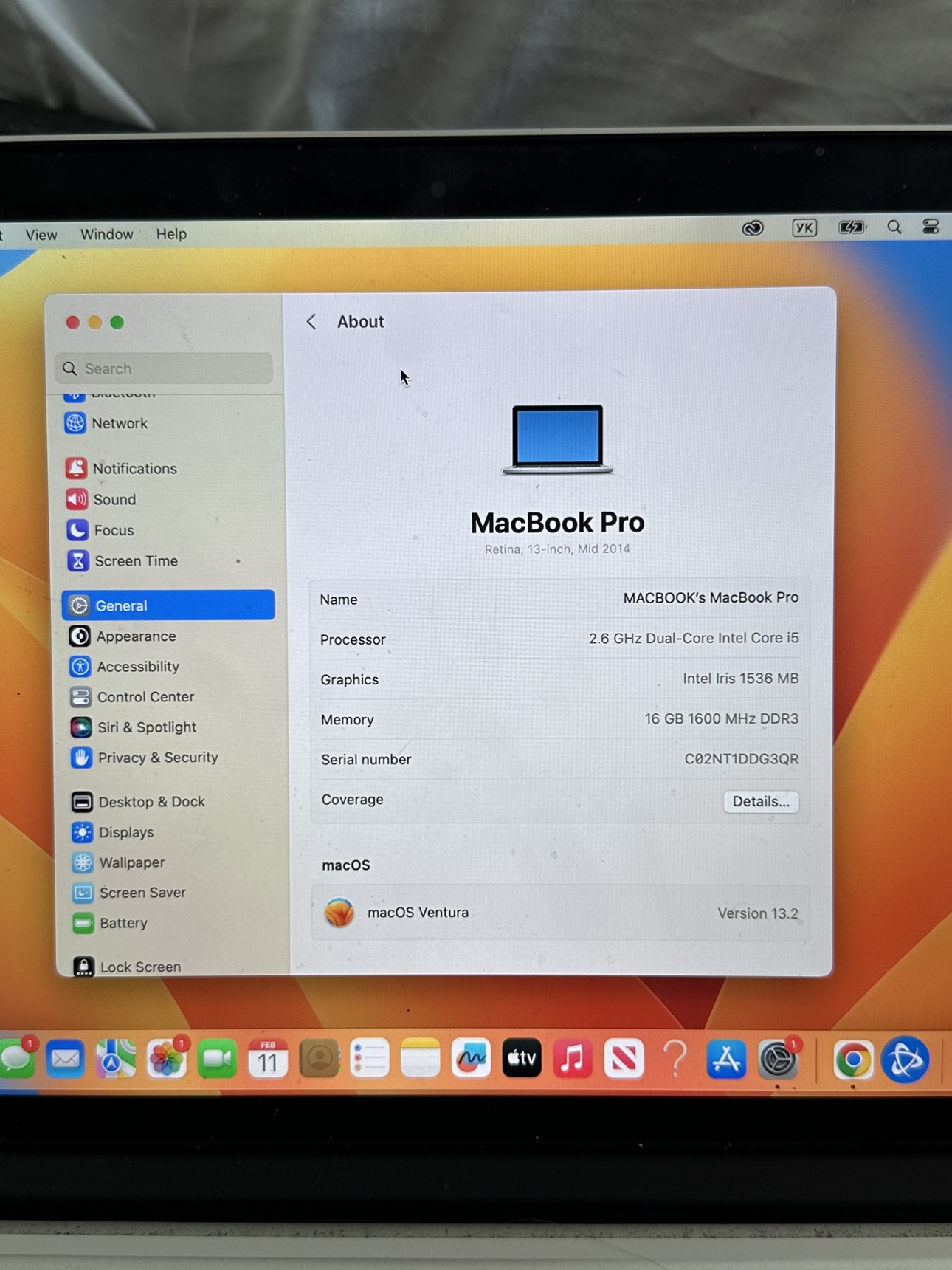Open News from the Dock
Image resolution: width=952 pixels, height=1270 pixels.
(624, 1059)
